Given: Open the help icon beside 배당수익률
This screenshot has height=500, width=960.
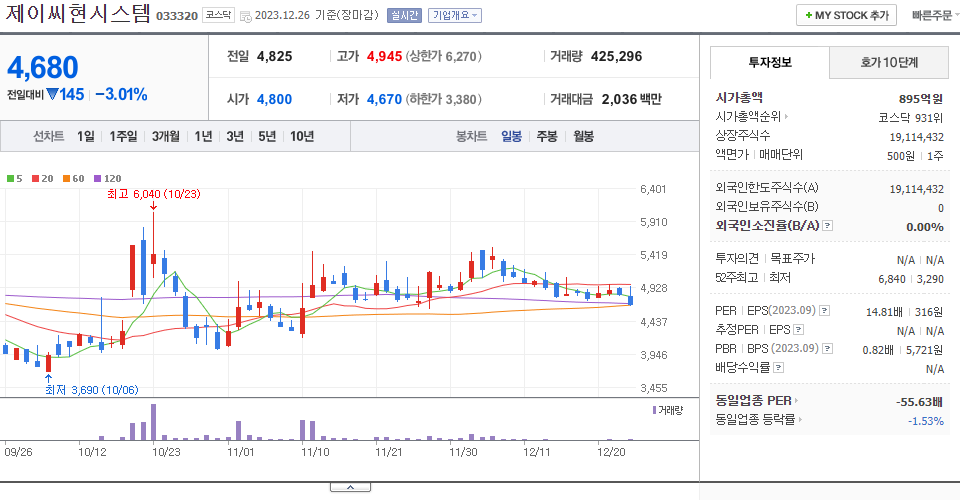Looking at the screenshot, I should pyautogui.click(x=779, y=368).
